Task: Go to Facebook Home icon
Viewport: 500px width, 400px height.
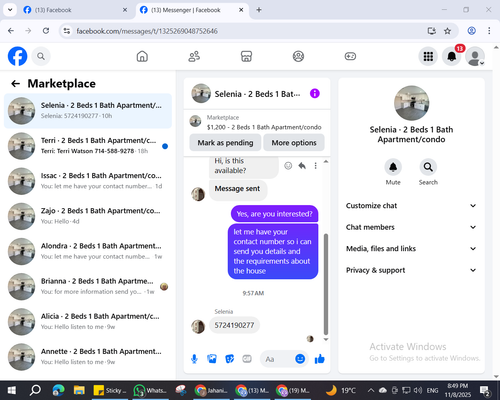Action: [x=142, y=56]
